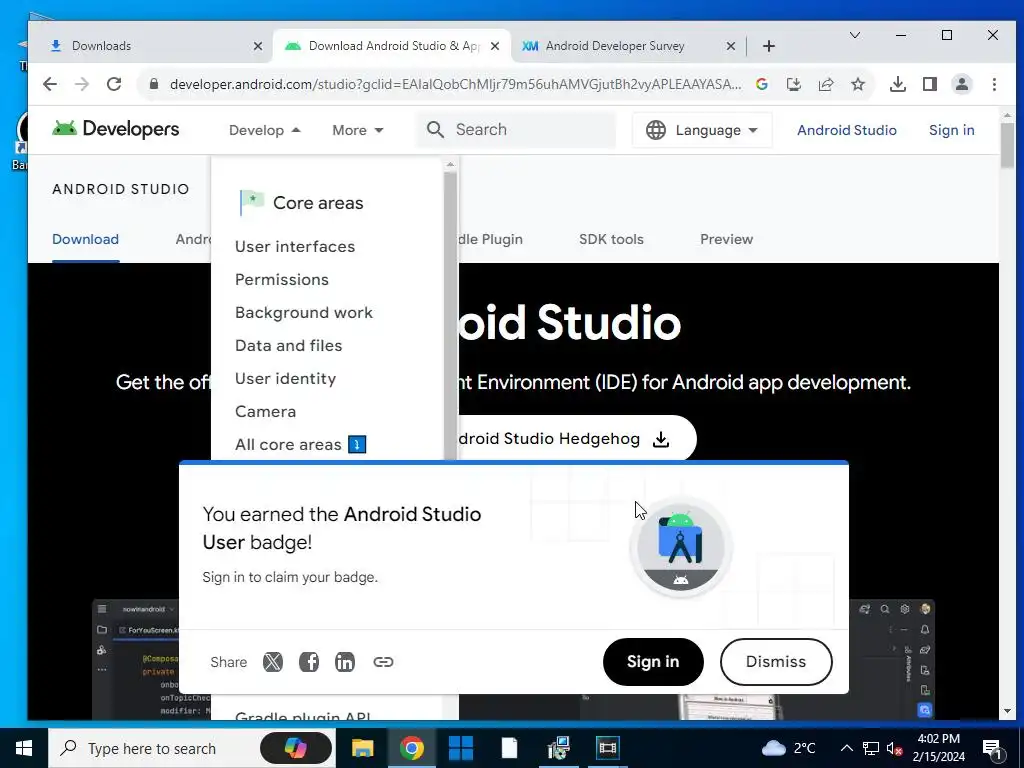Screen dimensions: 1024x768
Task: Share badge on Facebook
Action: coord(308,662)
